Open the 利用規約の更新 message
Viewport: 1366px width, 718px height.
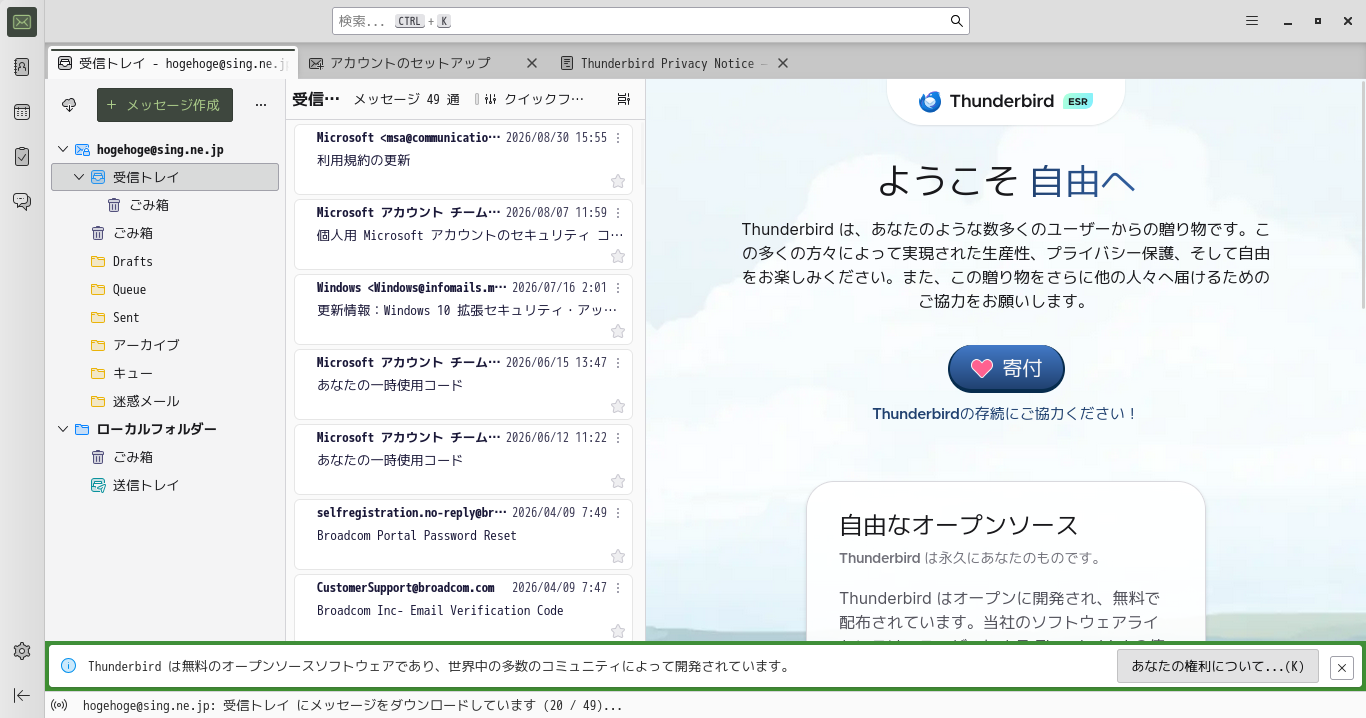click(x=463, y=159)
